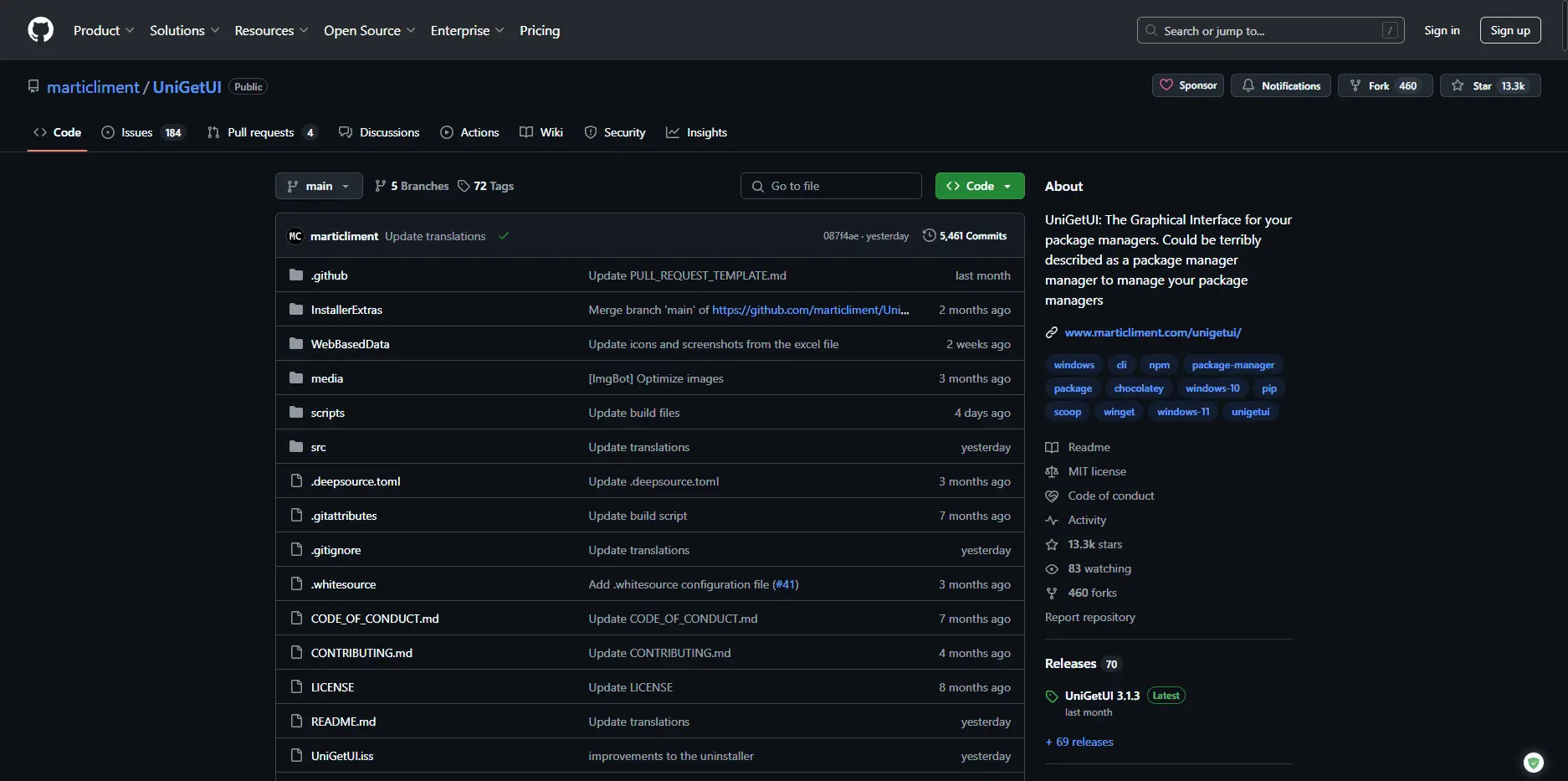1568x781 pixels.
Task: Open the pull request #41 link
Action: (785, 584)
